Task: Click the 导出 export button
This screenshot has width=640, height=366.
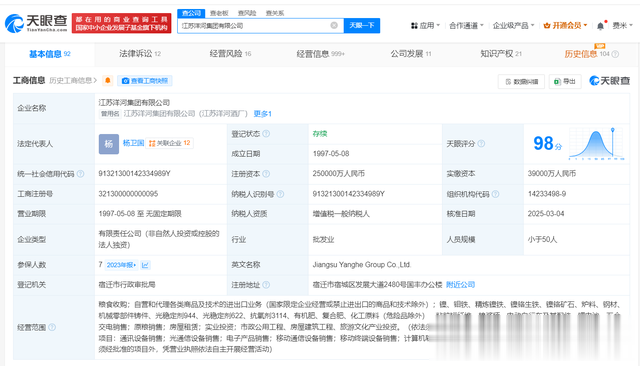Action: (x=565, y=82)
